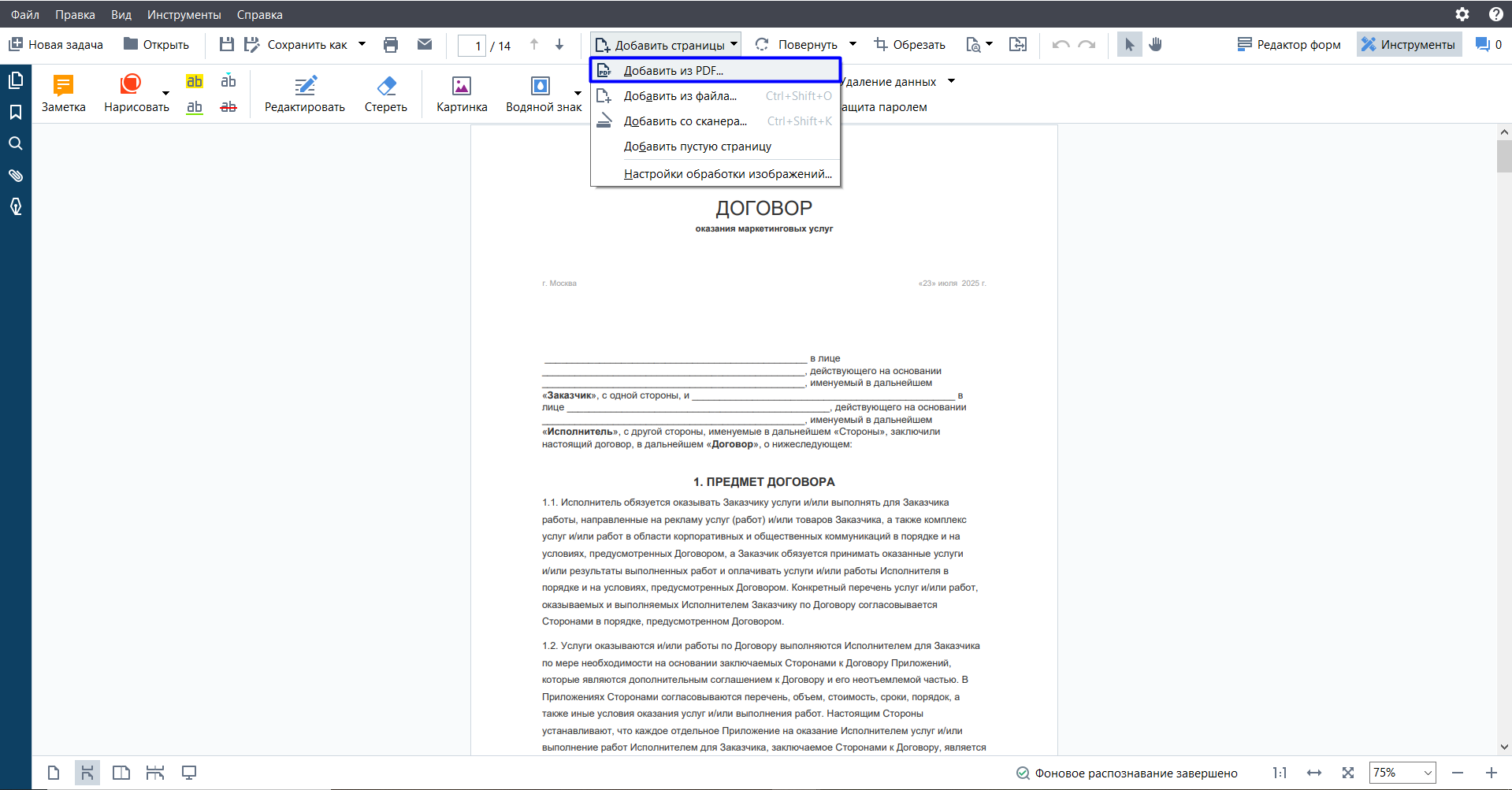The height and width of the screenshot is (790, 1512).
Task: Zoom out with the minus icon
Action: [x=1458, y=773]
